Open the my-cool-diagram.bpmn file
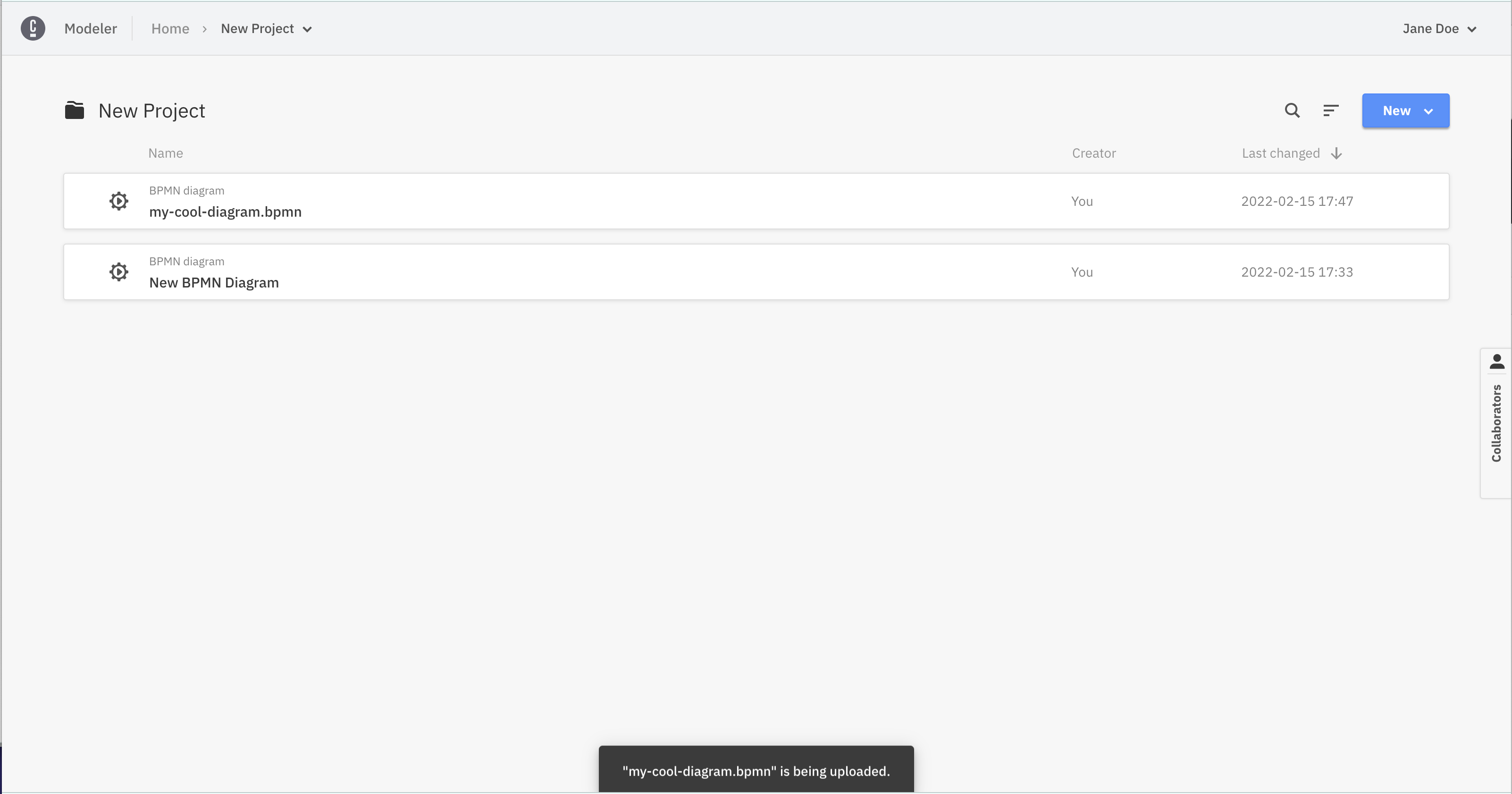Viewport: 1512px width, 794px height. [x=225, y=211]
